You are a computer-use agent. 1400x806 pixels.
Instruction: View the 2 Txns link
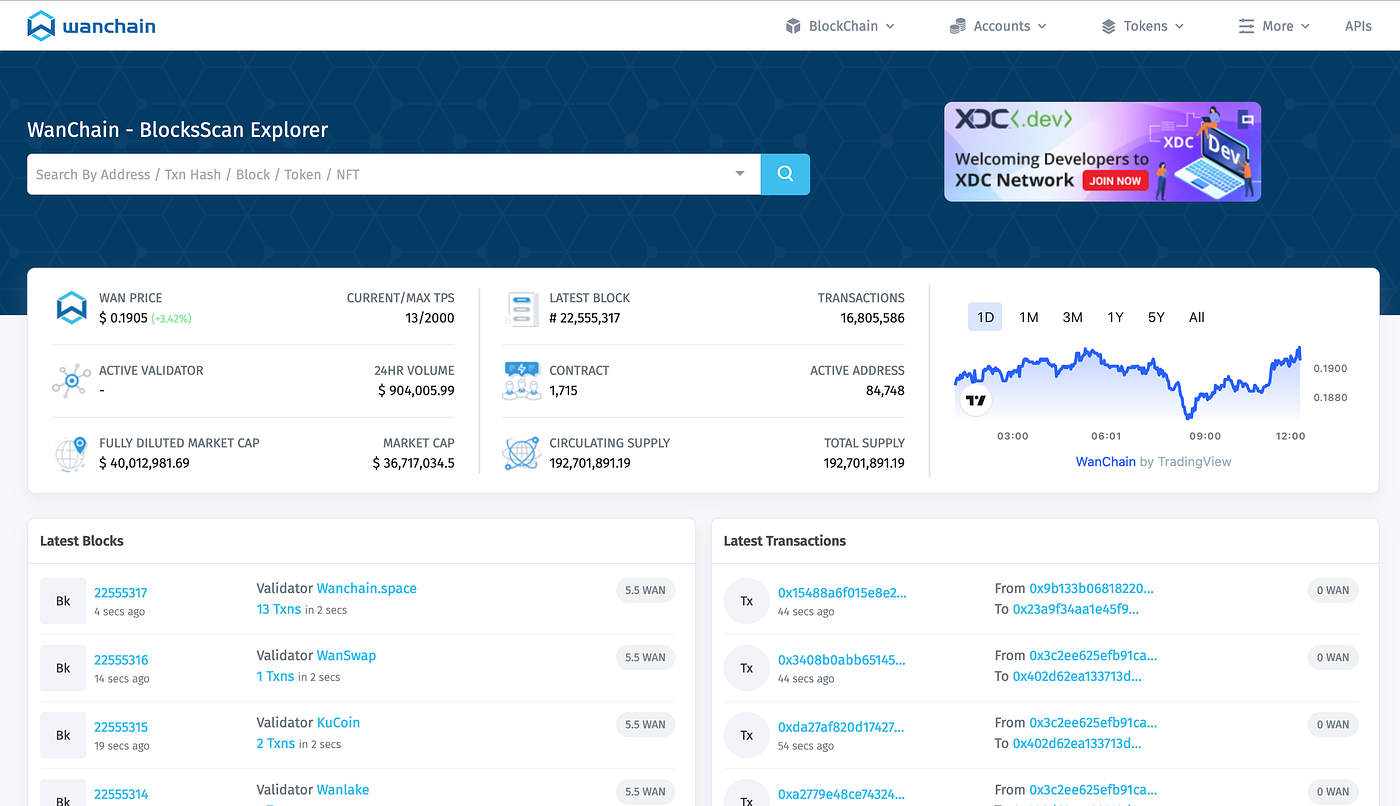(x=275, y=743)
